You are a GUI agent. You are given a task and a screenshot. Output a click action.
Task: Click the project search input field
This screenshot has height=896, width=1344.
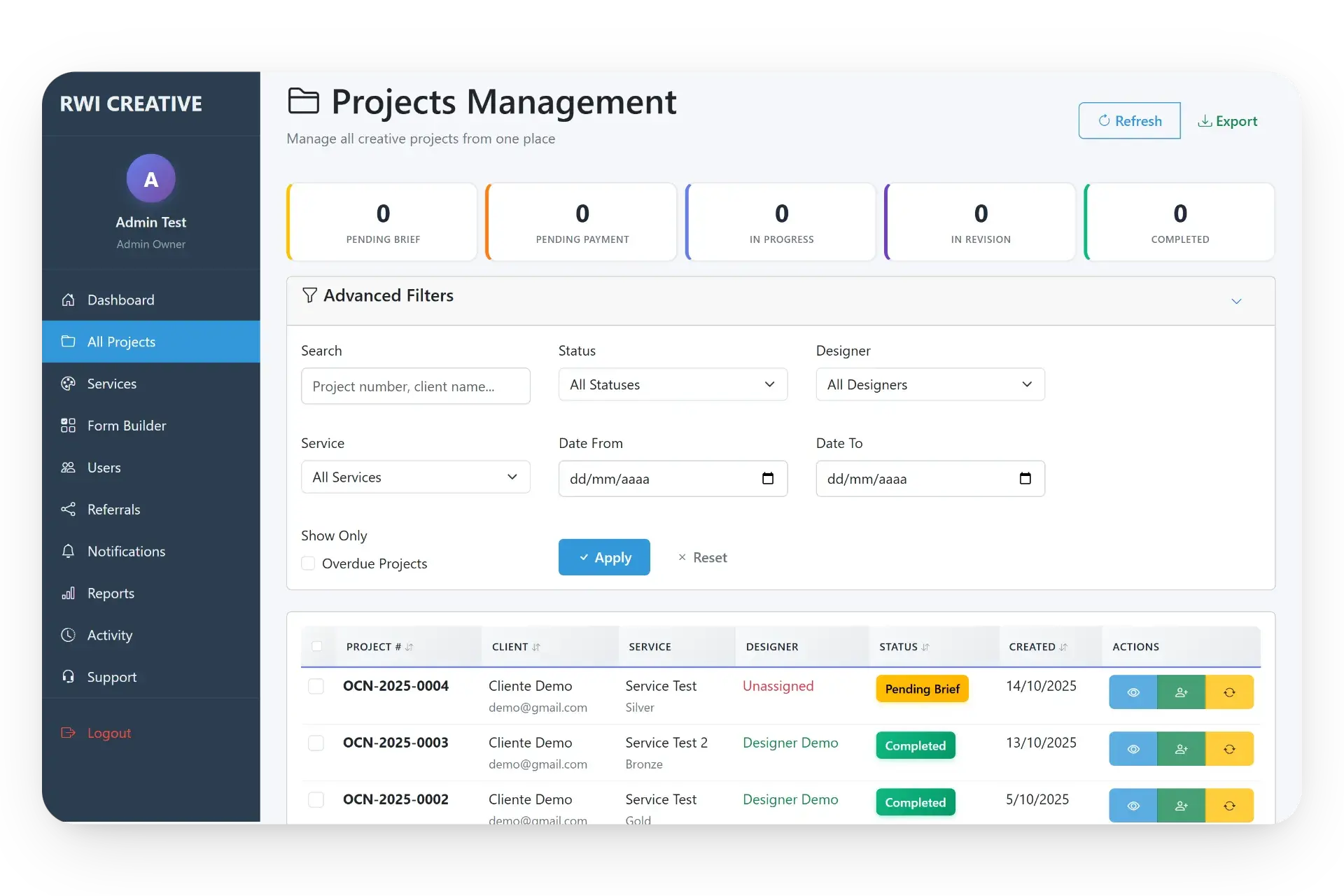(x=415, y=386)
